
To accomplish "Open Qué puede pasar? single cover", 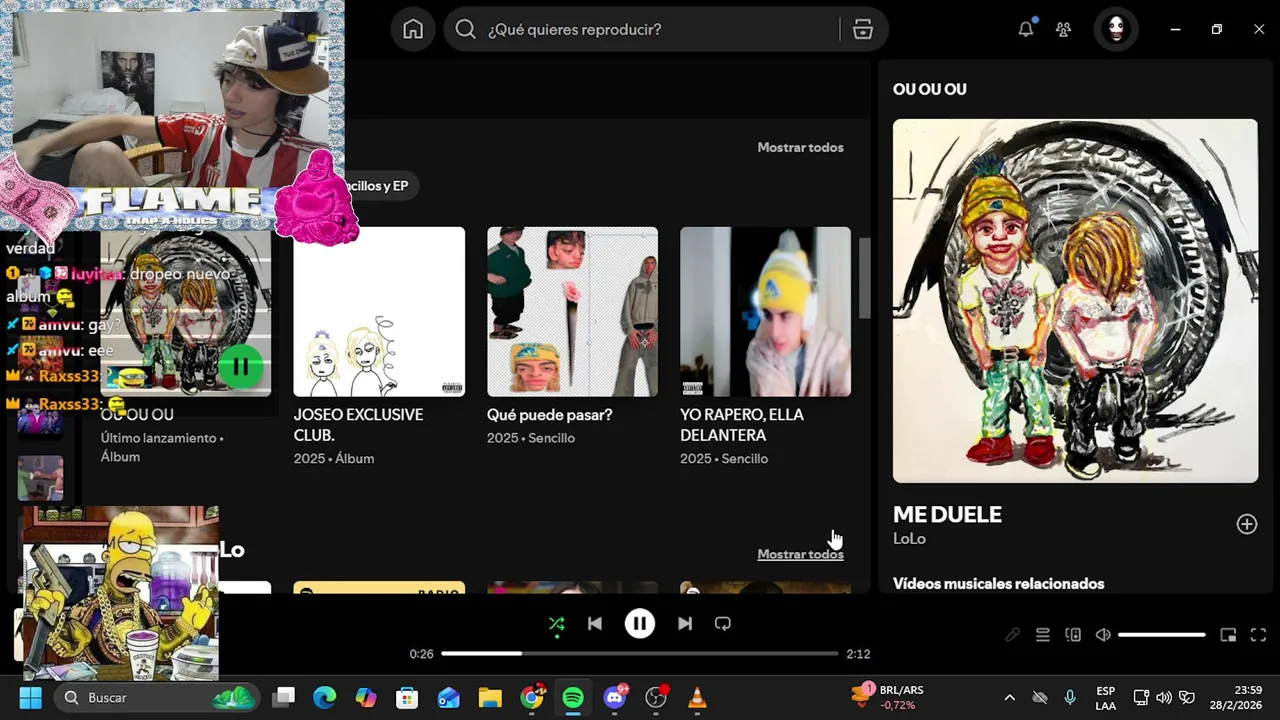I will pyautogui.click(x=572, y=312).
